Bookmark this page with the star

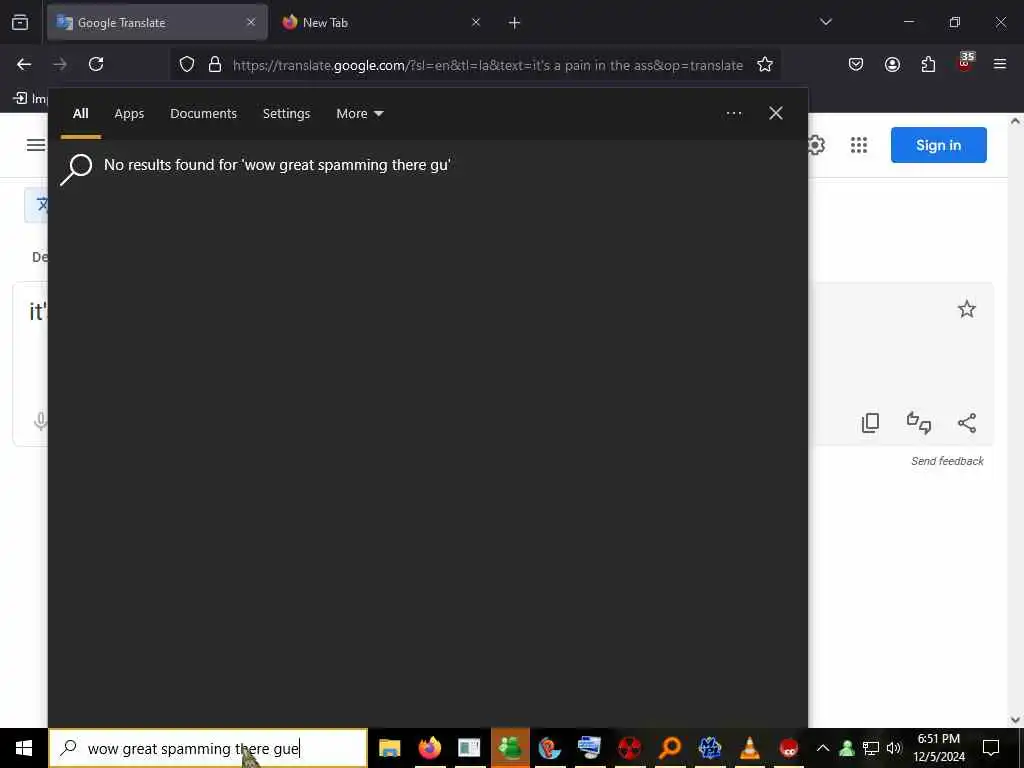click(765, 65)
